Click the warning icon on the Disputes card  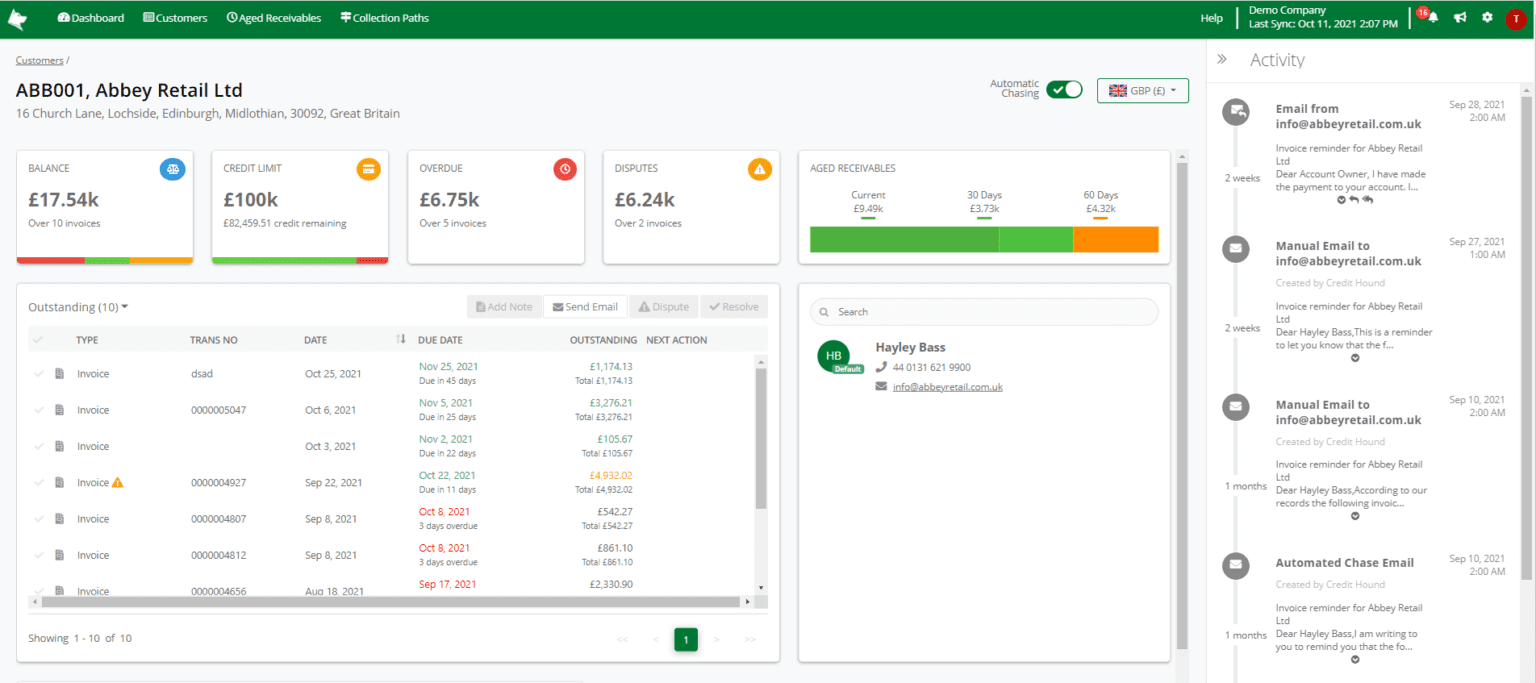(x=760, y=169)
